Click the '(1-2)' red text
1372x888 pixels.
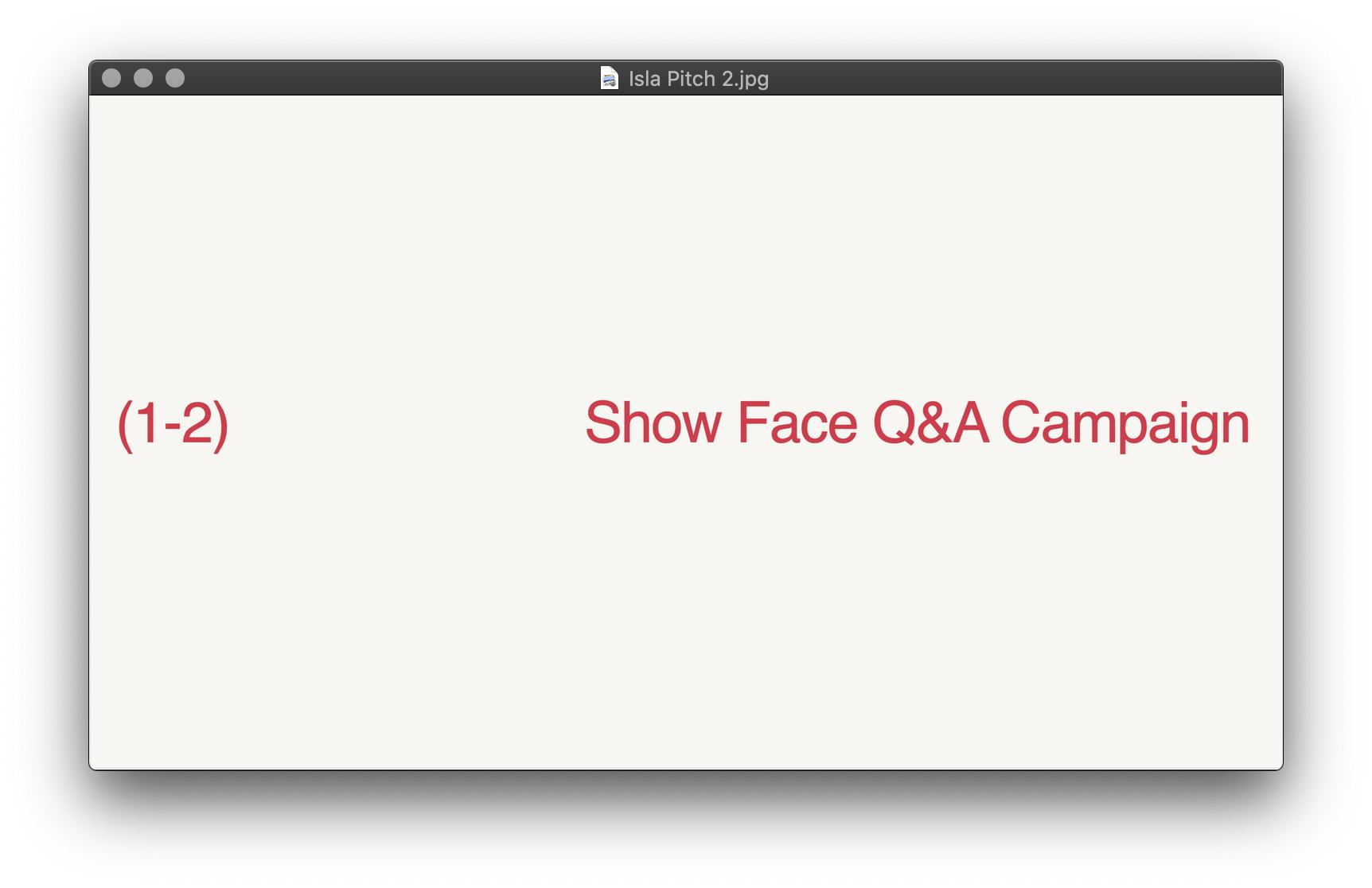pyautogui.click(x=173, y=424)
